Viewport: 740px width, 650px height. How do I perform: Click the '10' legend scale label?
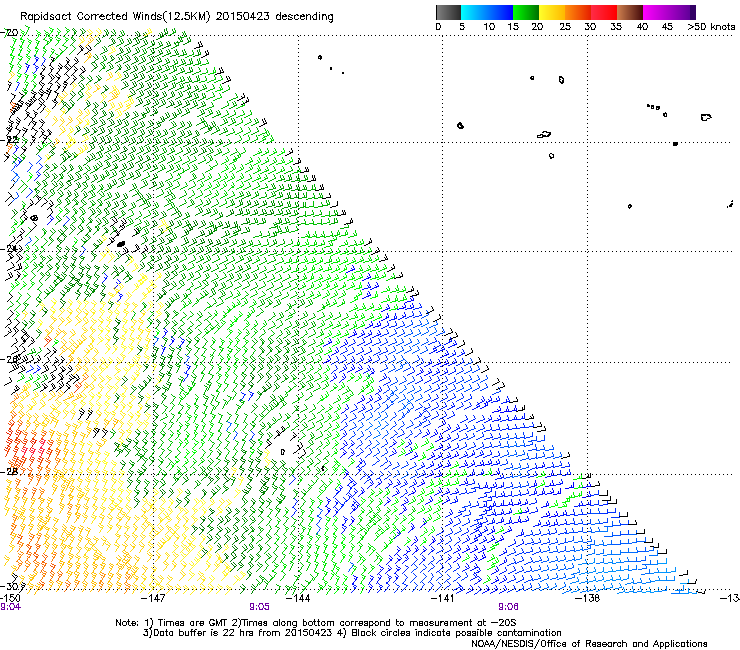point(489,27)
